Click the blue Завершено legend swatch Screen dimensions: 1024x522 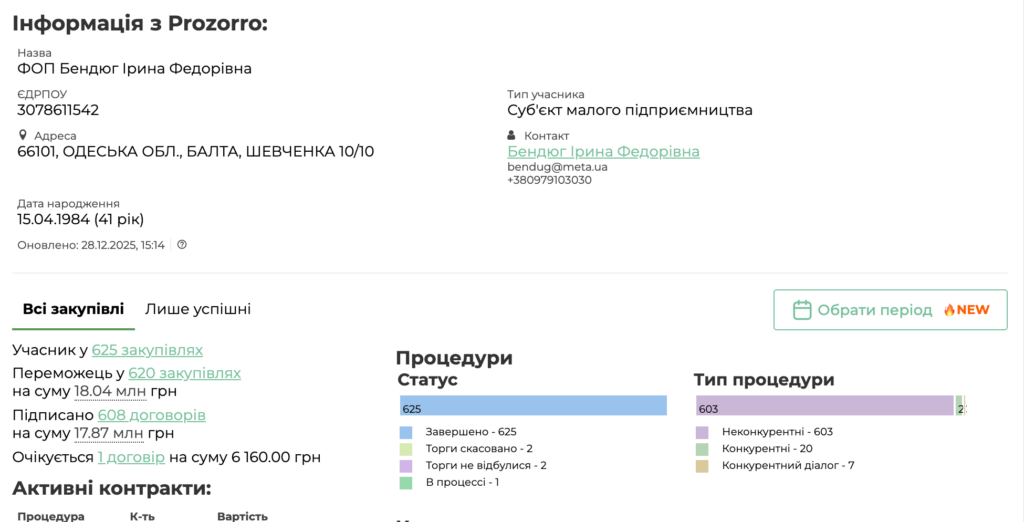coord(406,432)
